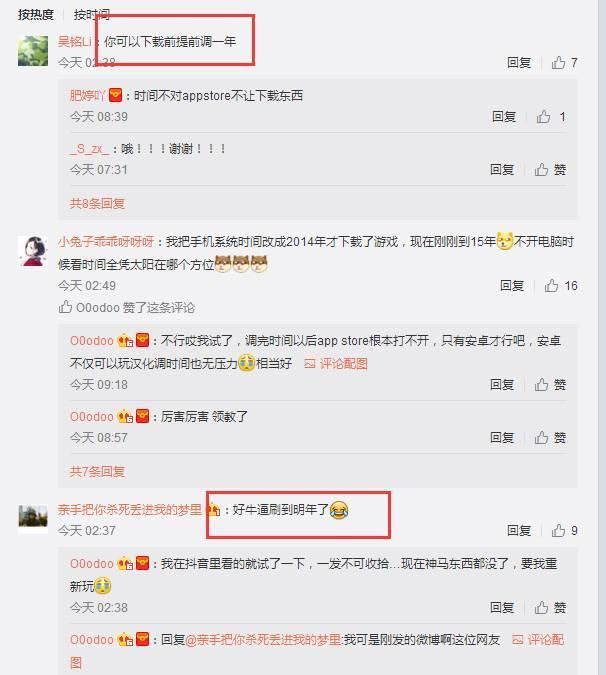Image resolution: width=606 pixels, height=675 pixels.
Task: Switch to 按时间 sorting tab
Action: [92, 15]
